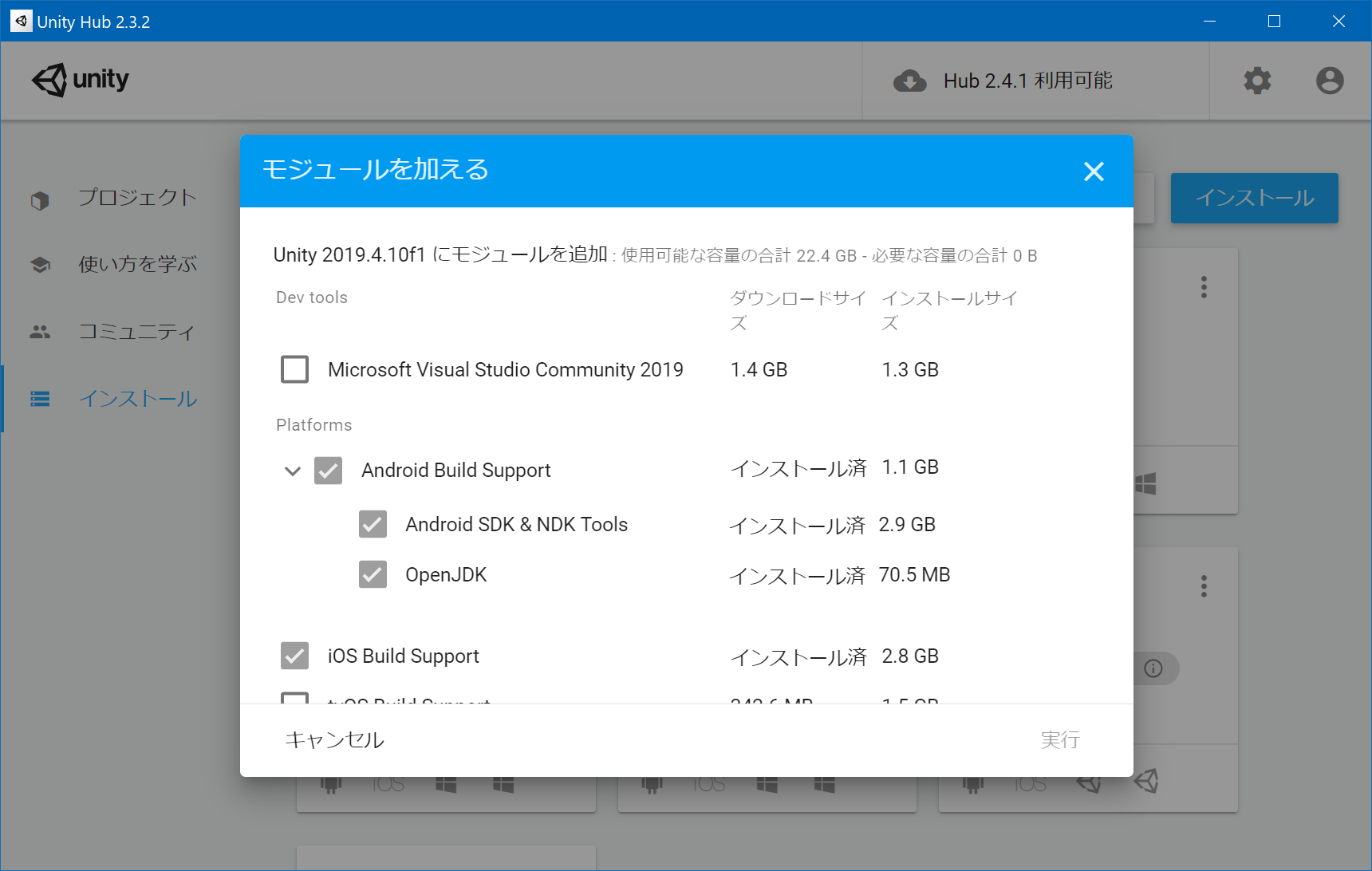Toggle the OpenJDK checkbox

(373, 574)
